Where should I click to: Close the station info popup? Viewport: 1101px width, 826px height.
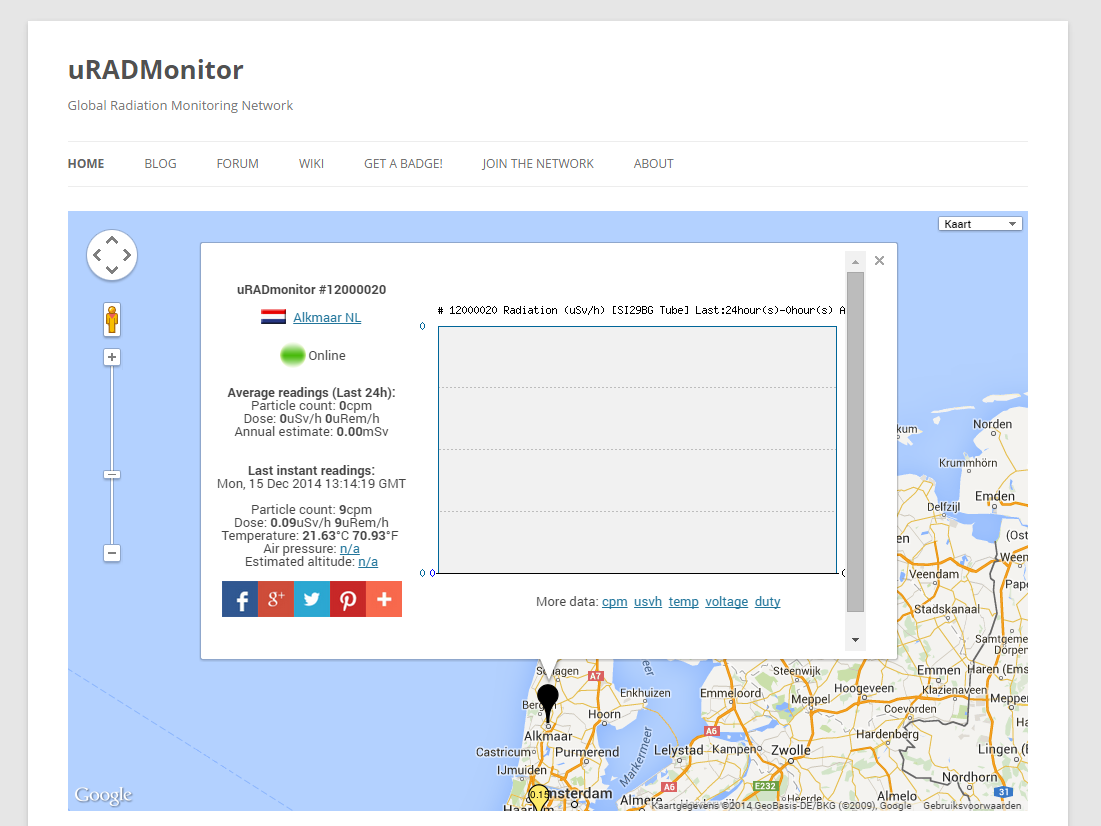[879, 261]
